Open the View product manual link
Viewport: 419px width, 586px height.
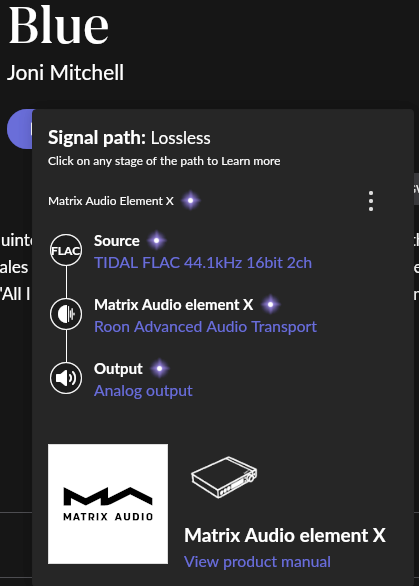pos(258,562)
